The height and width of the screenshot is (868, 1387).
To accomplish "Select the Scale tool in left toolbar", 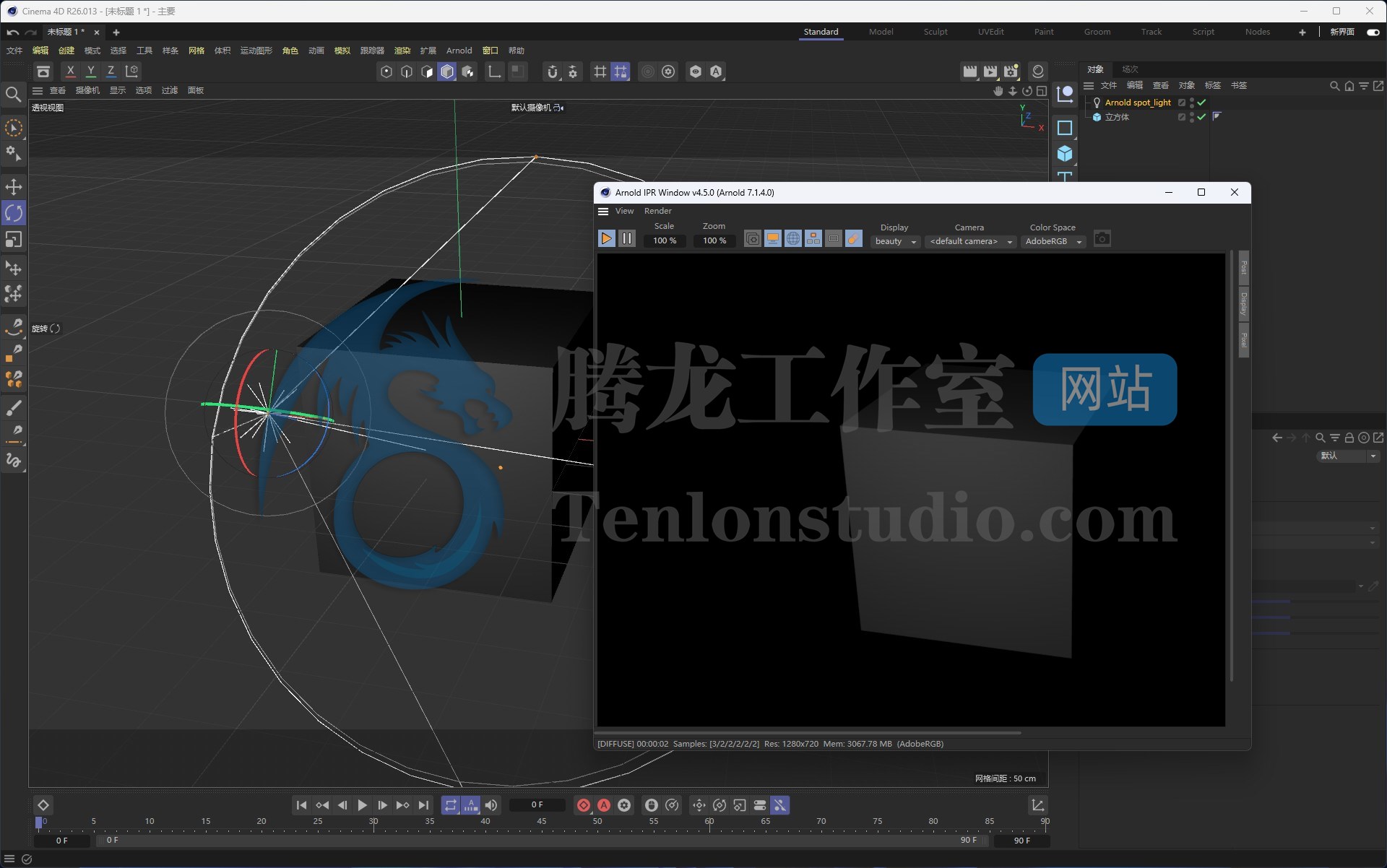I will (x=14, y=239).
